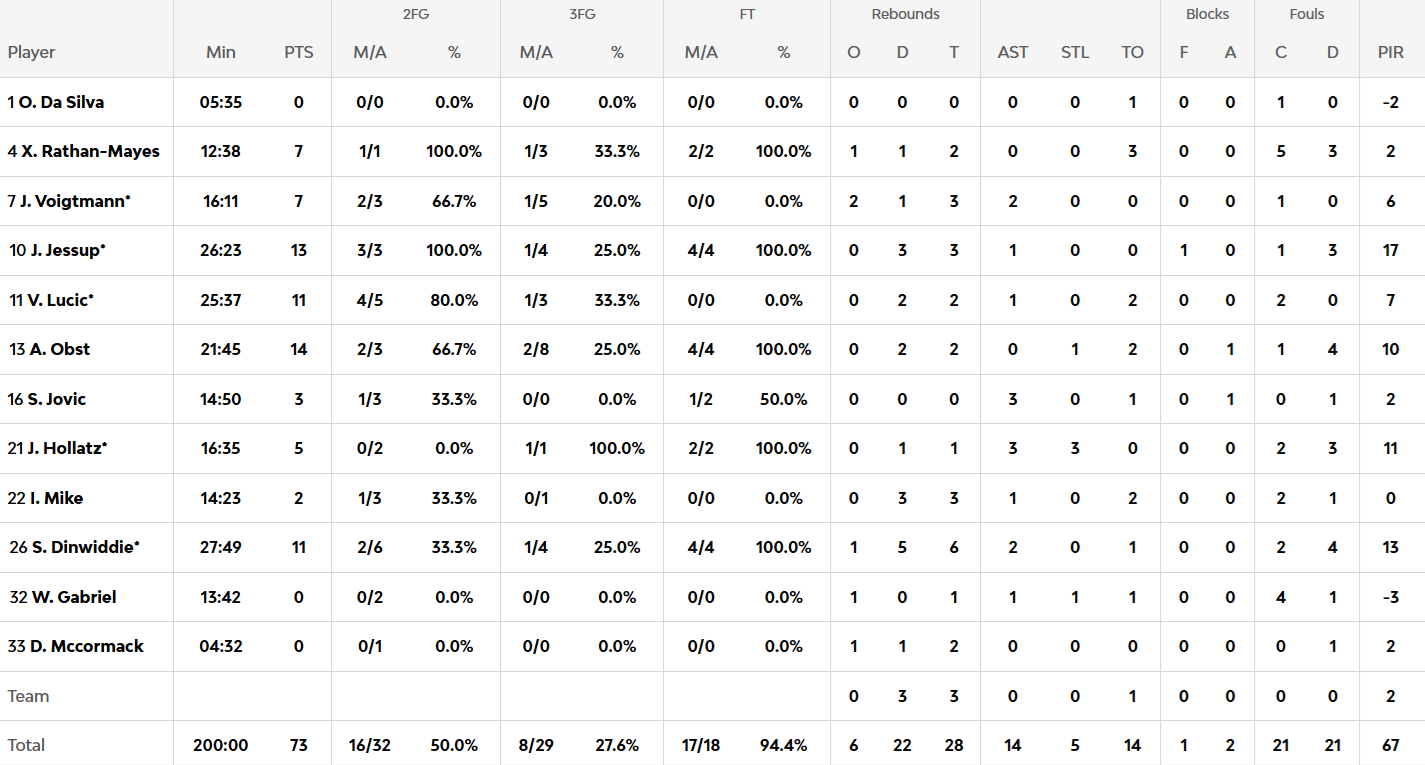
Task: Sort by the STL column header
Action: pos(1075,52)
